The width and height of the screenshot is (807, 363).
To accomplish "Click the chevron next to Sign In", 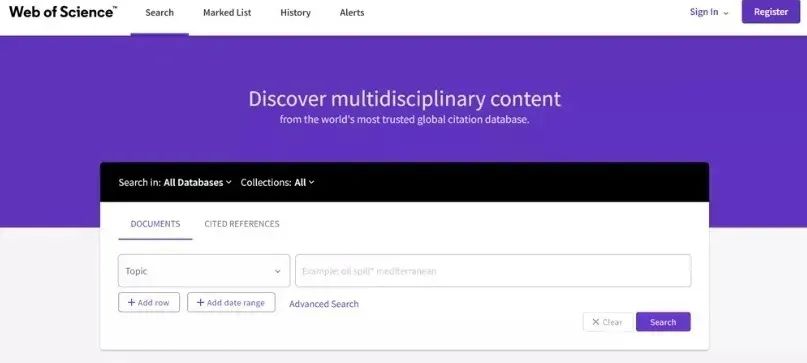I will coord(726,13).
